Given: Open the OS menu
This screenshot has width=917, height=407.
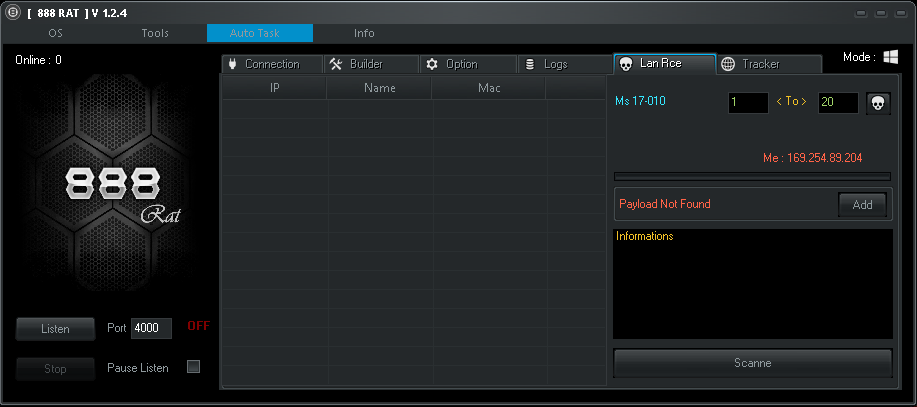Looking at the screenshot, I should point(56,33).
